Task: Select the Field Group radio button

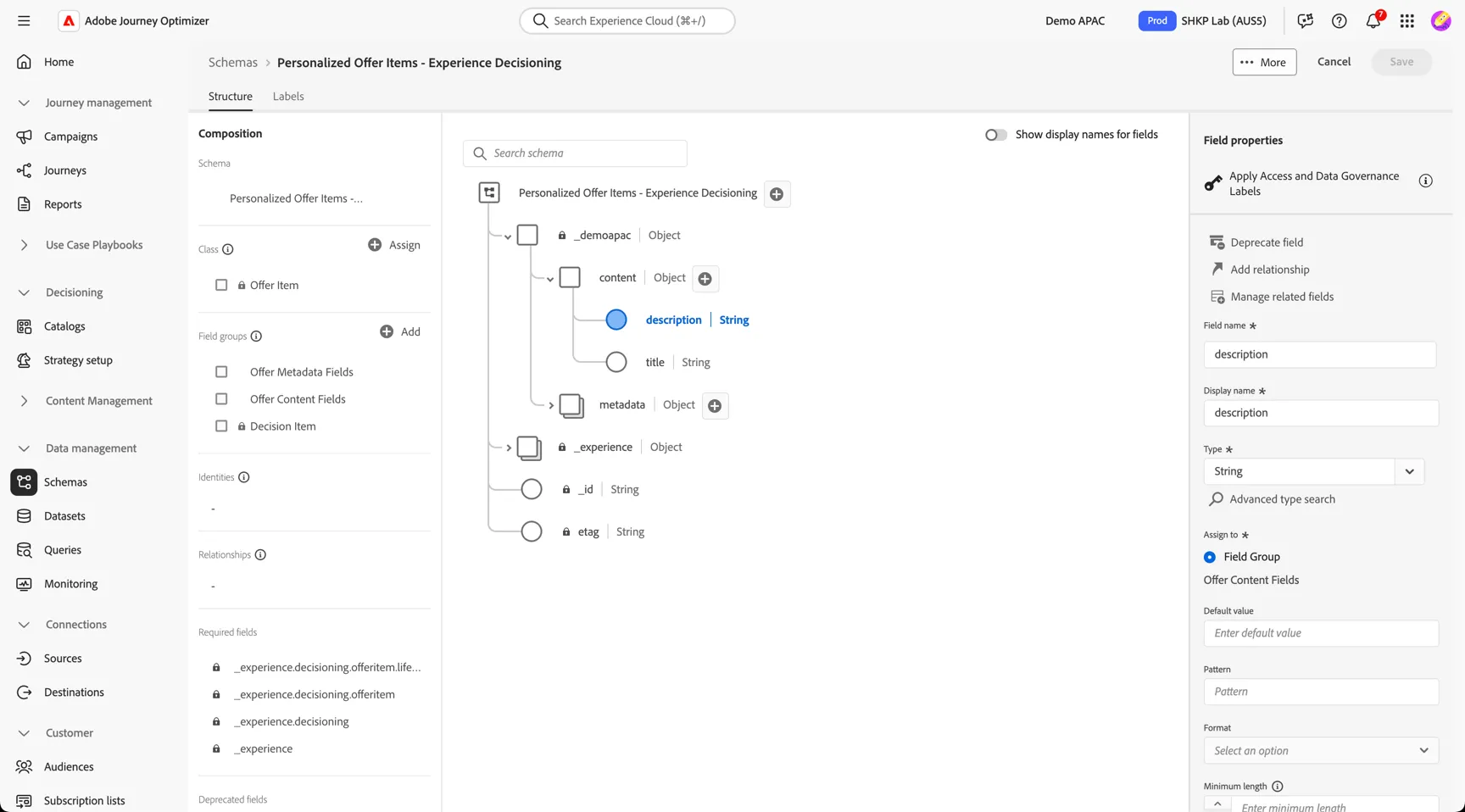Action: pos(1210,557)
